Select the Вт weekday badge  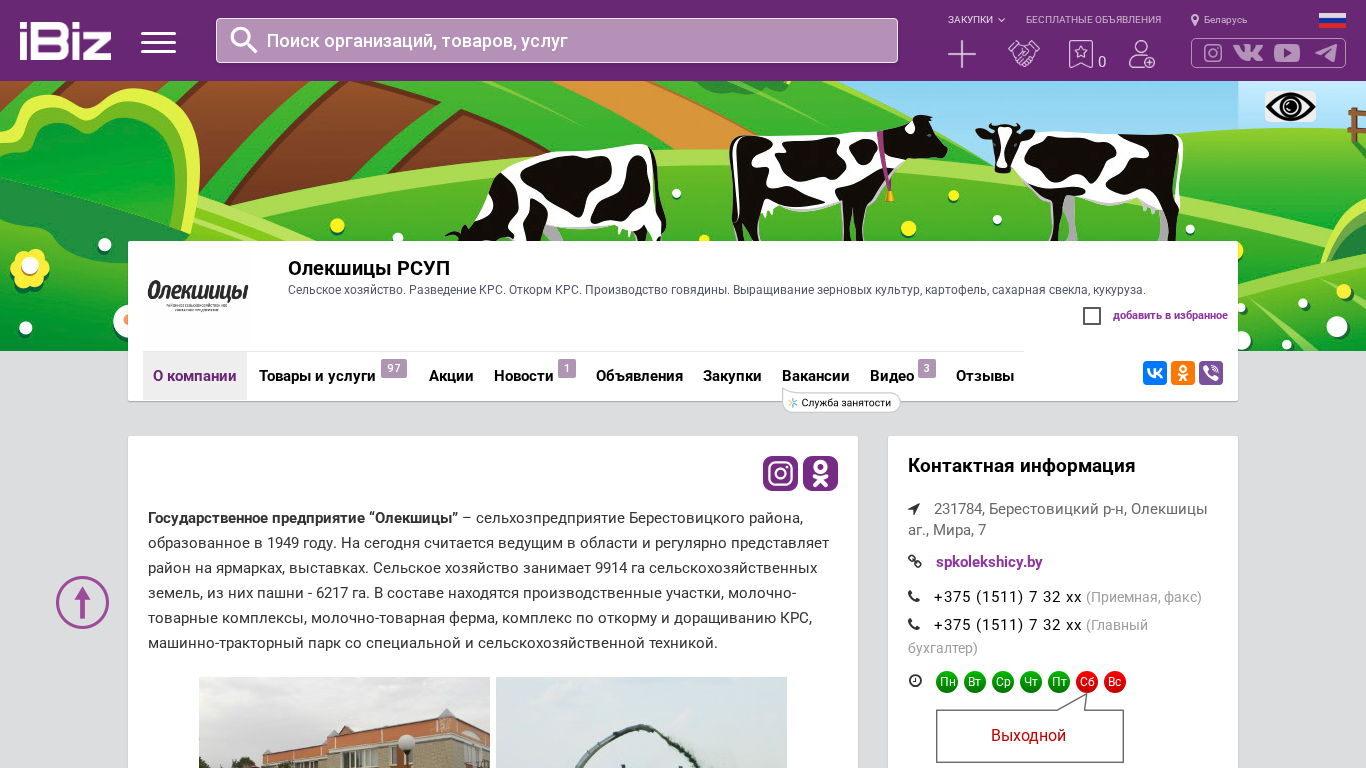[975, 682]
